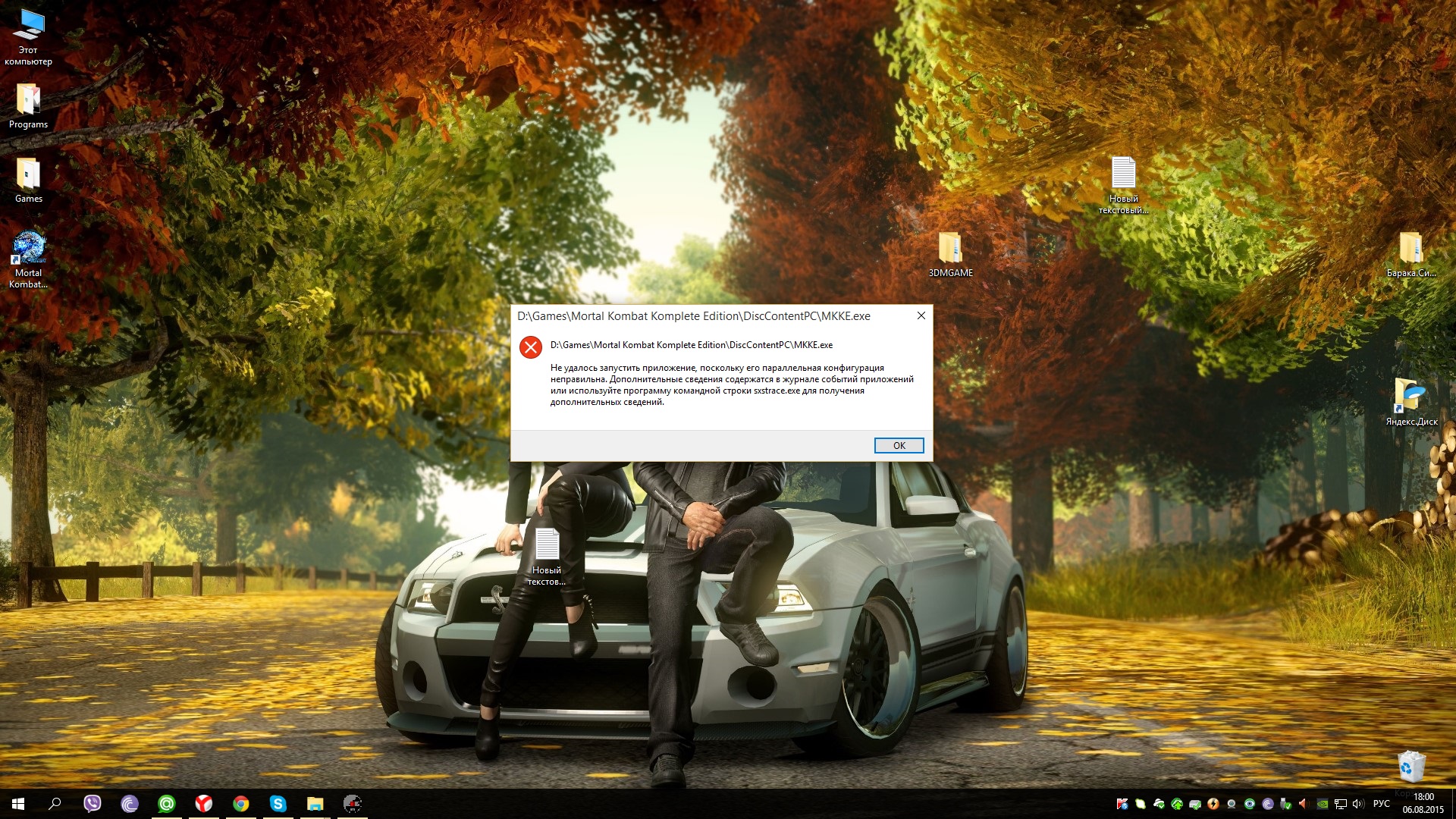Viewport: 1456px width, 819px height.
Task: Switch input language via РУС indicator
Action: (1382, 804)
